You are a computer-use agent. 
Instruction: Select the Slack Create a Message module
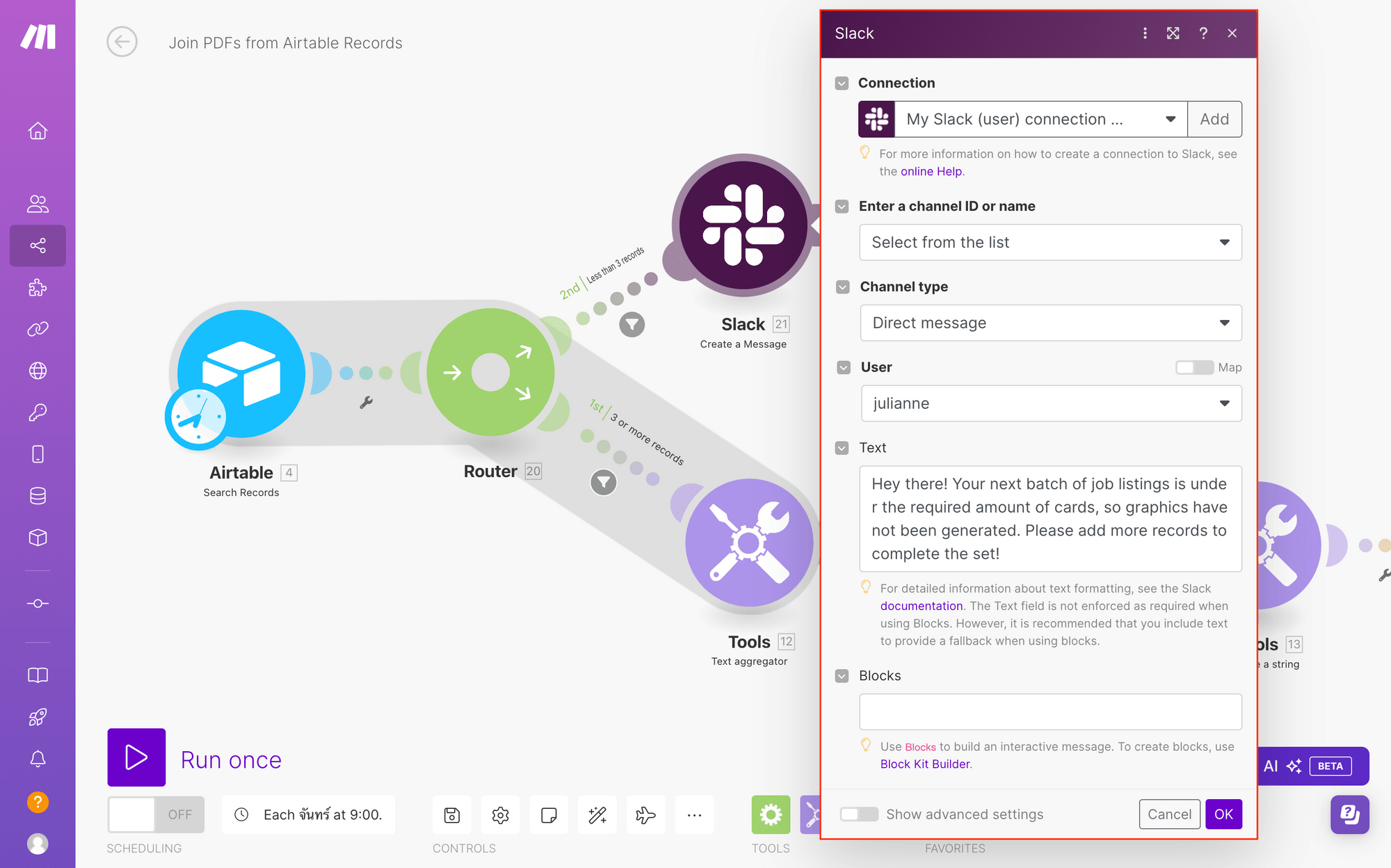click(743, 225)
